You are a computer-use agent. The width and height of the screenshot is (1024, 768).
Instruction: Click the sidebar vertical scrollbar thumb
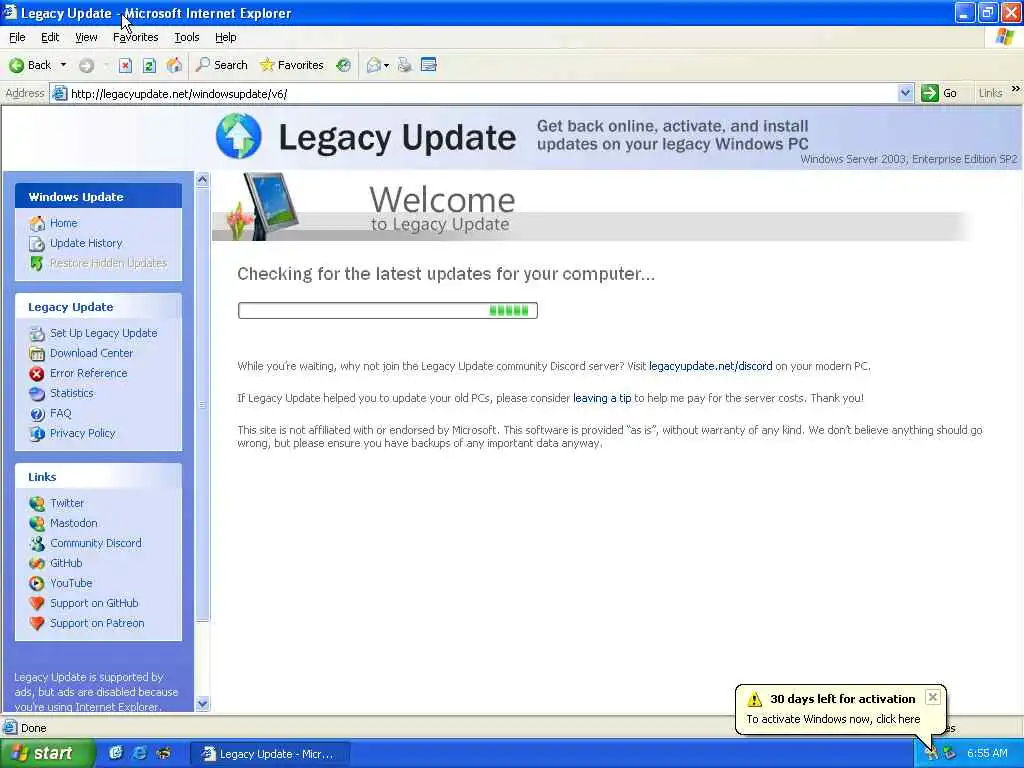click(202, 404)
